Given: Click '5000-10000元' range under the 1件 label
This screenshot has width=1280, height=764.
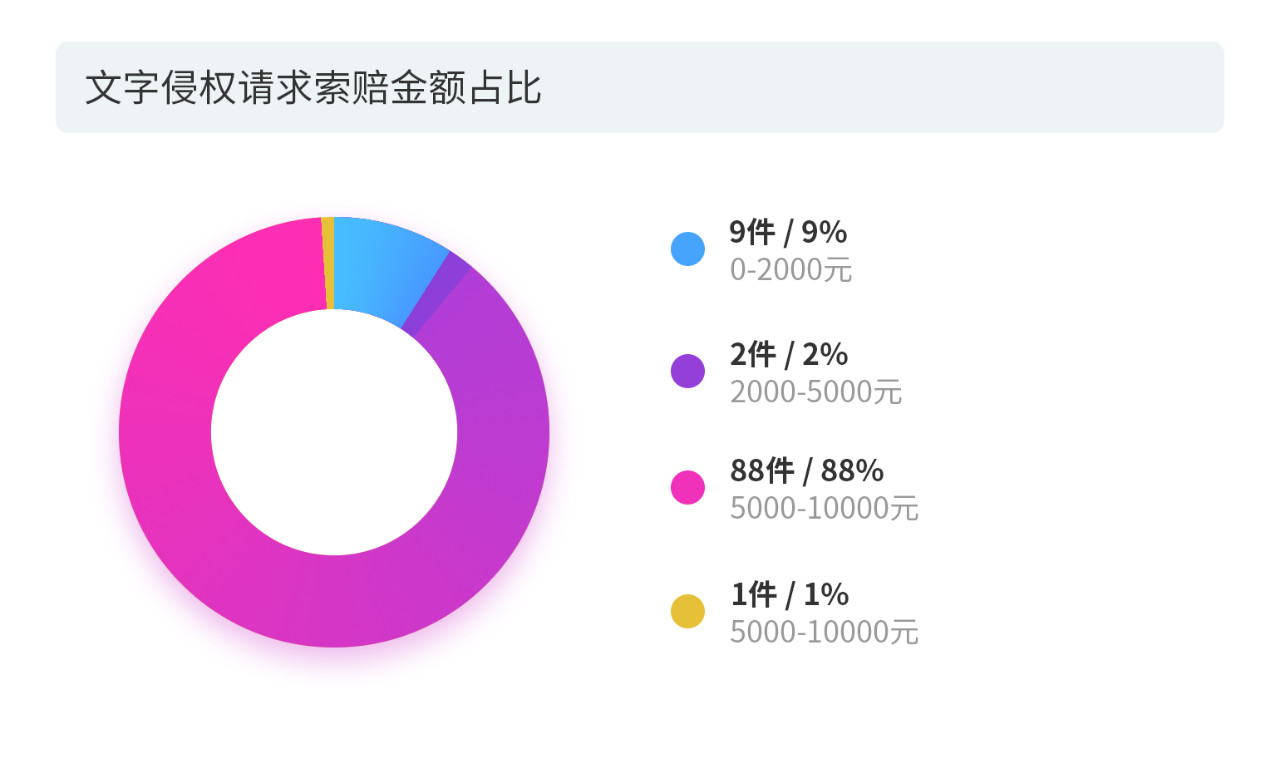Looking at the screenshot, I should tap(824, 632).
